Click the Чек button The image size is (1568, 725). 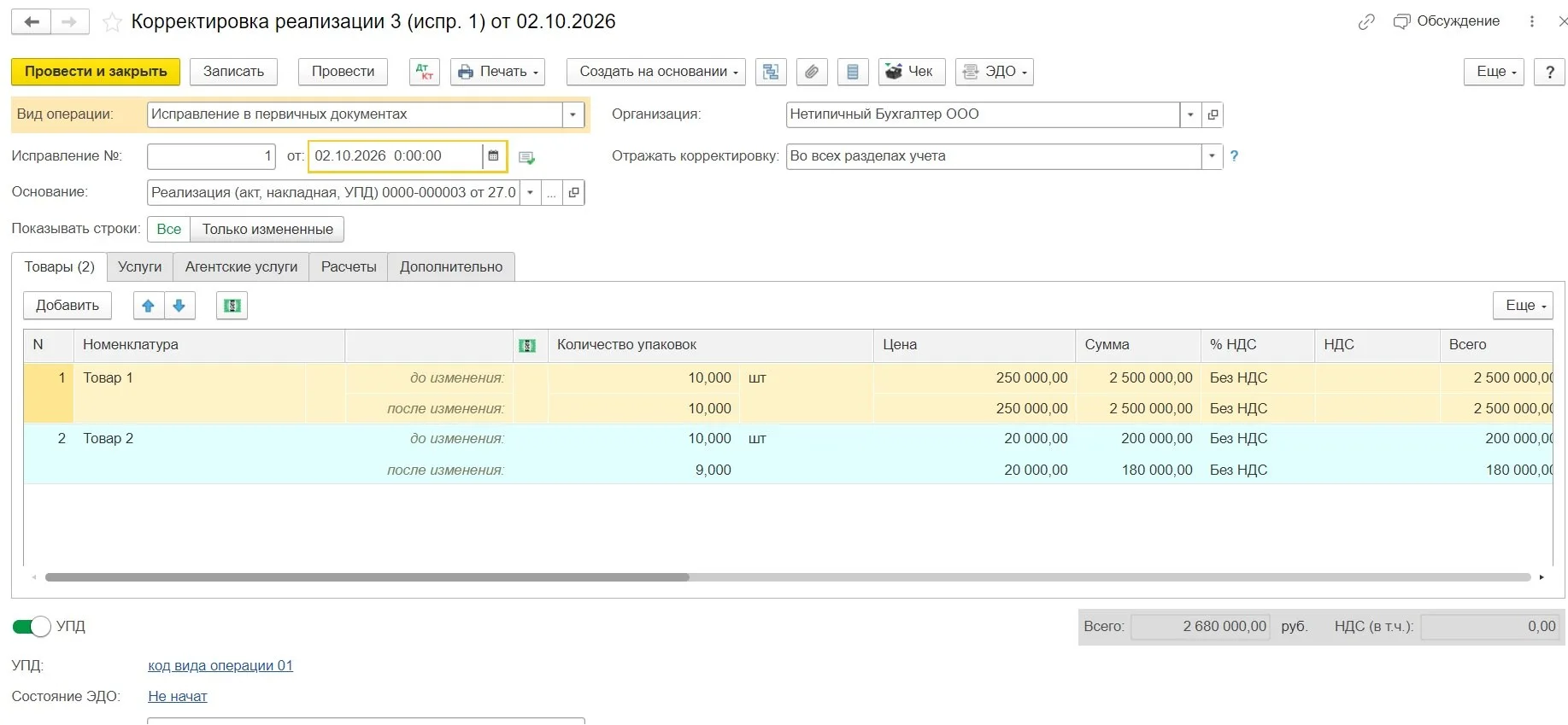tap(912, 72)
